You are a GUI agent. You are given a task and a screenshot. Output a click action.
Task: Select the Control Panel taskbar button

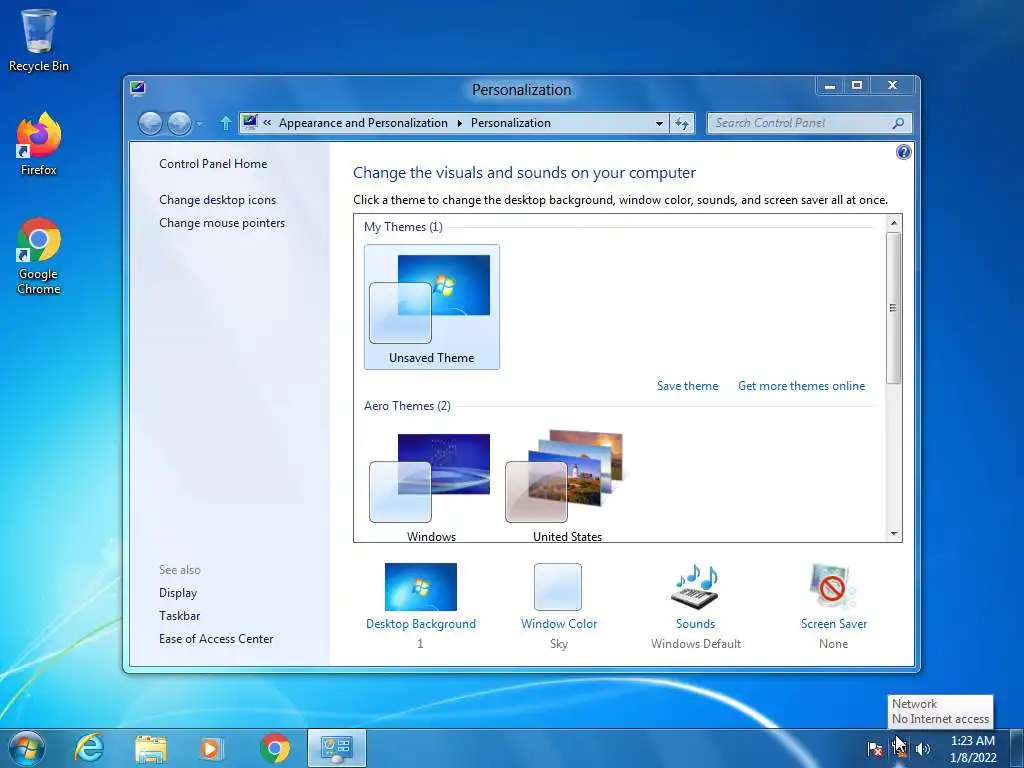point(337,748)
